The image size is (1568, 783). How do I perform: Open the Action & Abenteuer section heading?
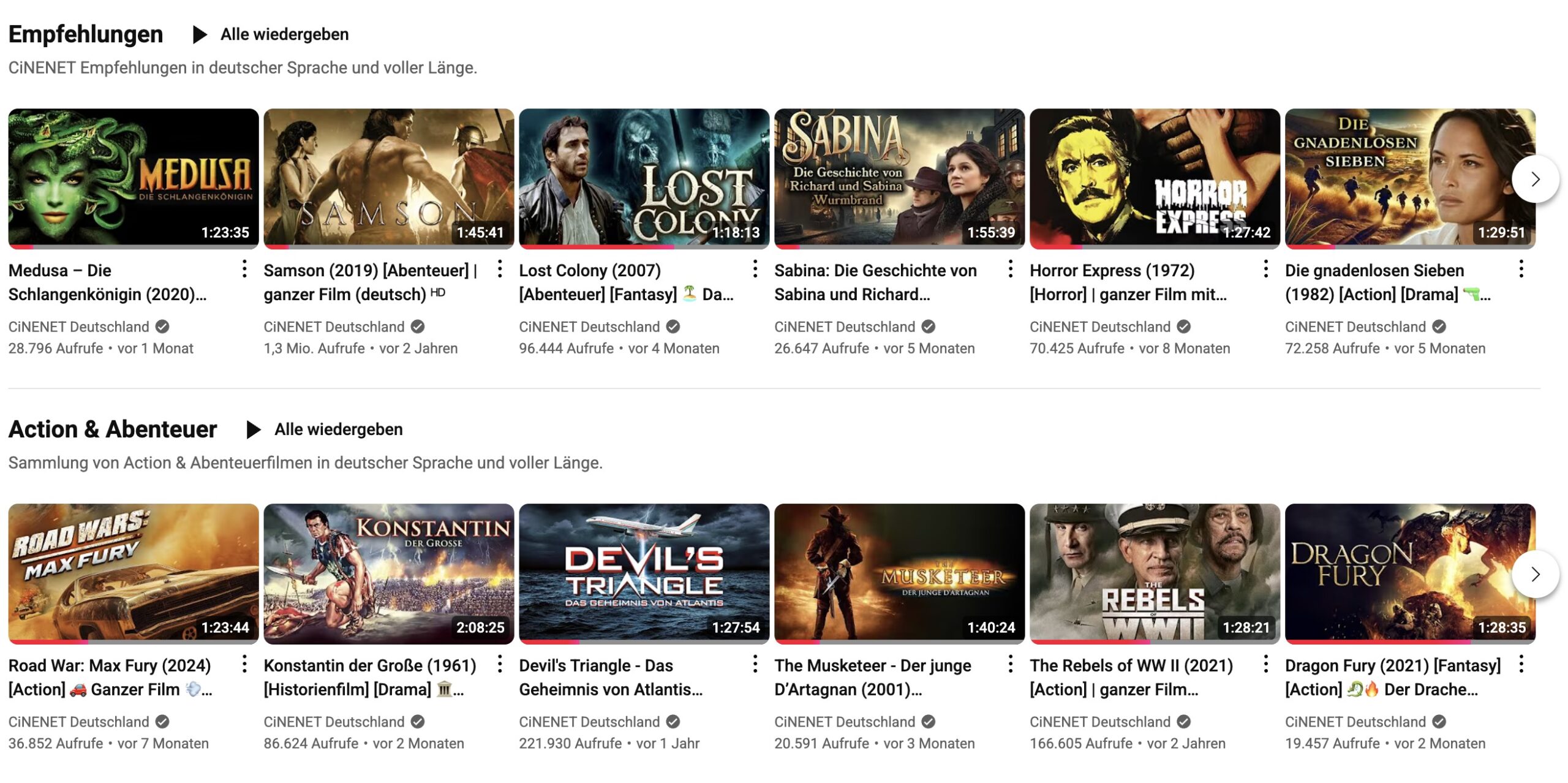[x=113, y=429]
